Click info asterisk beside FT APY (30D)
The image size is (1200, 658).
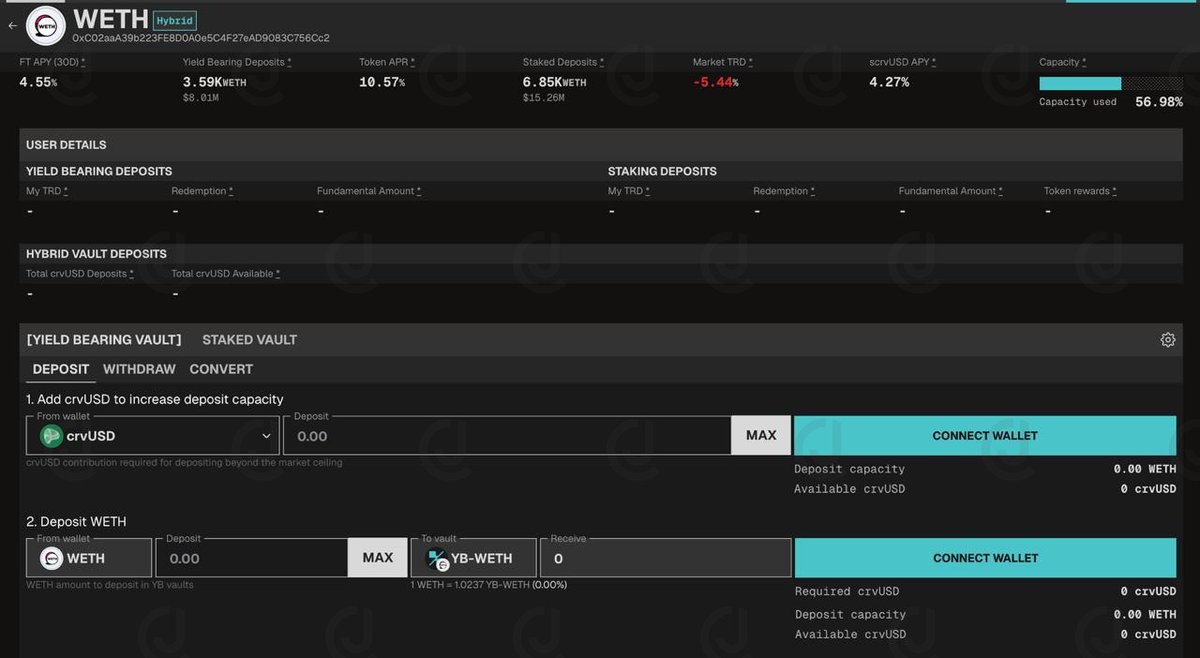pos(83,62)
